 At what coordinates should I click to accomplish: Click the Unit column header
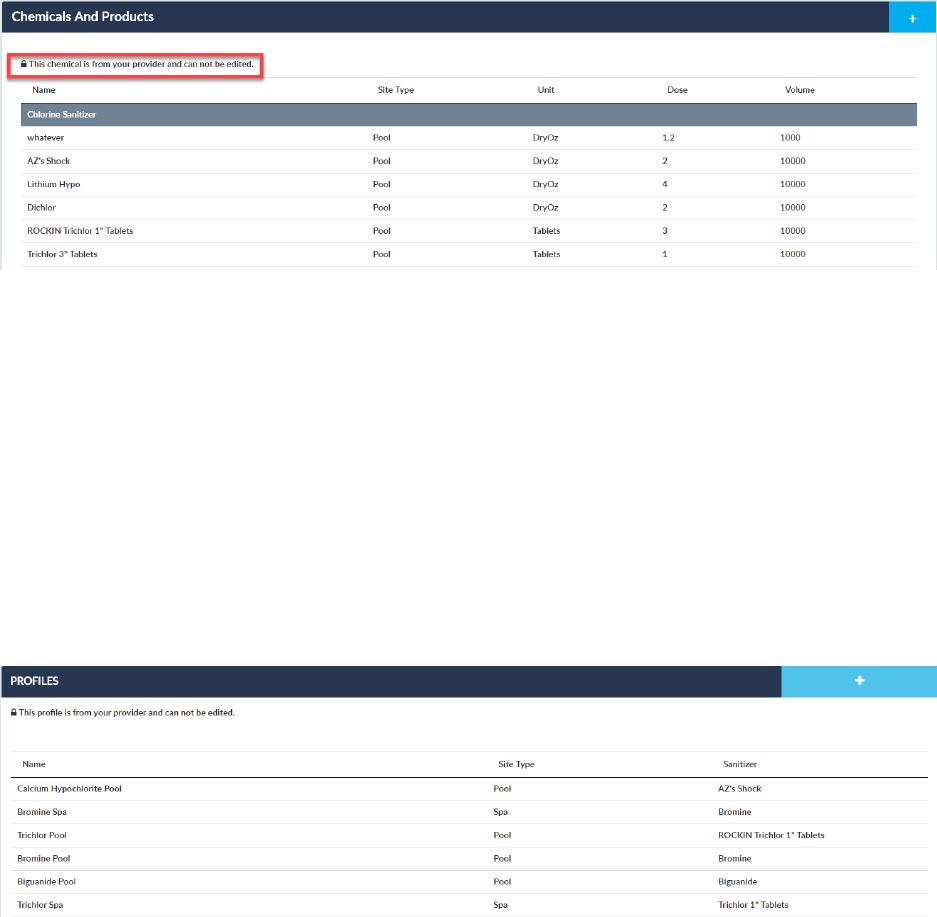click(546, 90)
